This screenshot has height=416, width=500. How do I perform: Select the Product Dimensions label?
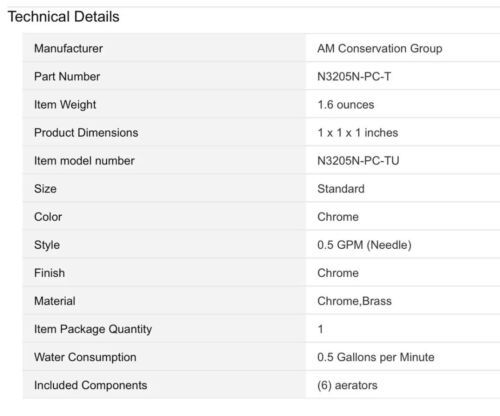[x=86, y=133]
